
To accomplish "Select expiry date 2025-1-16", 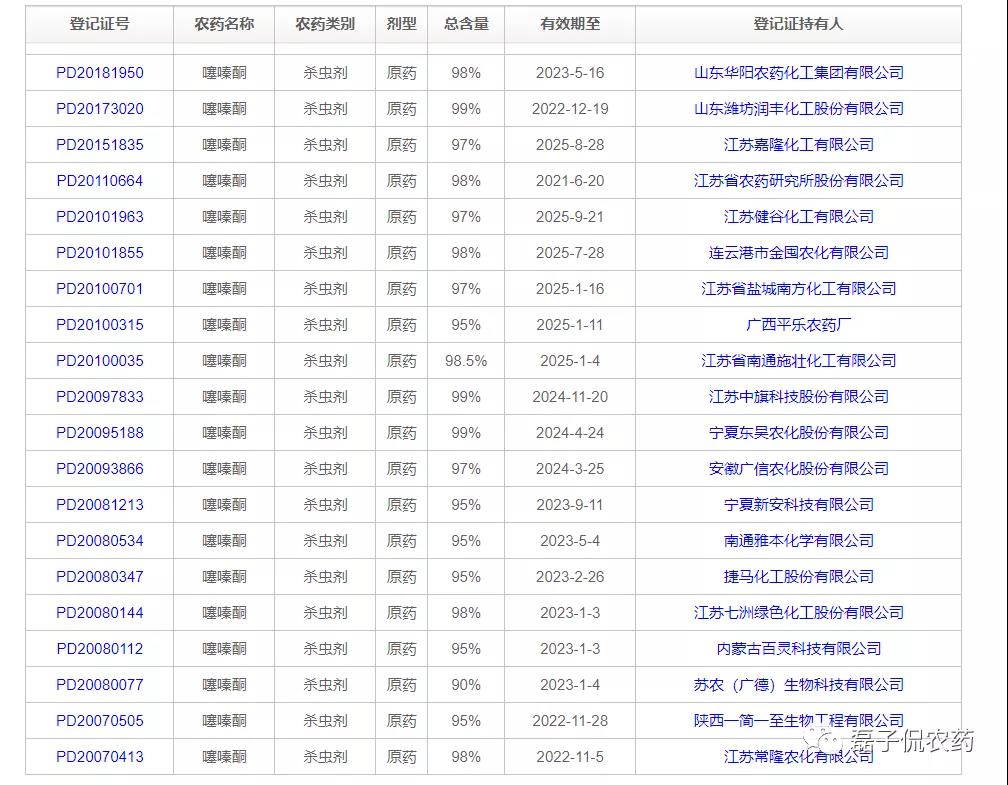I will point(570,289).
